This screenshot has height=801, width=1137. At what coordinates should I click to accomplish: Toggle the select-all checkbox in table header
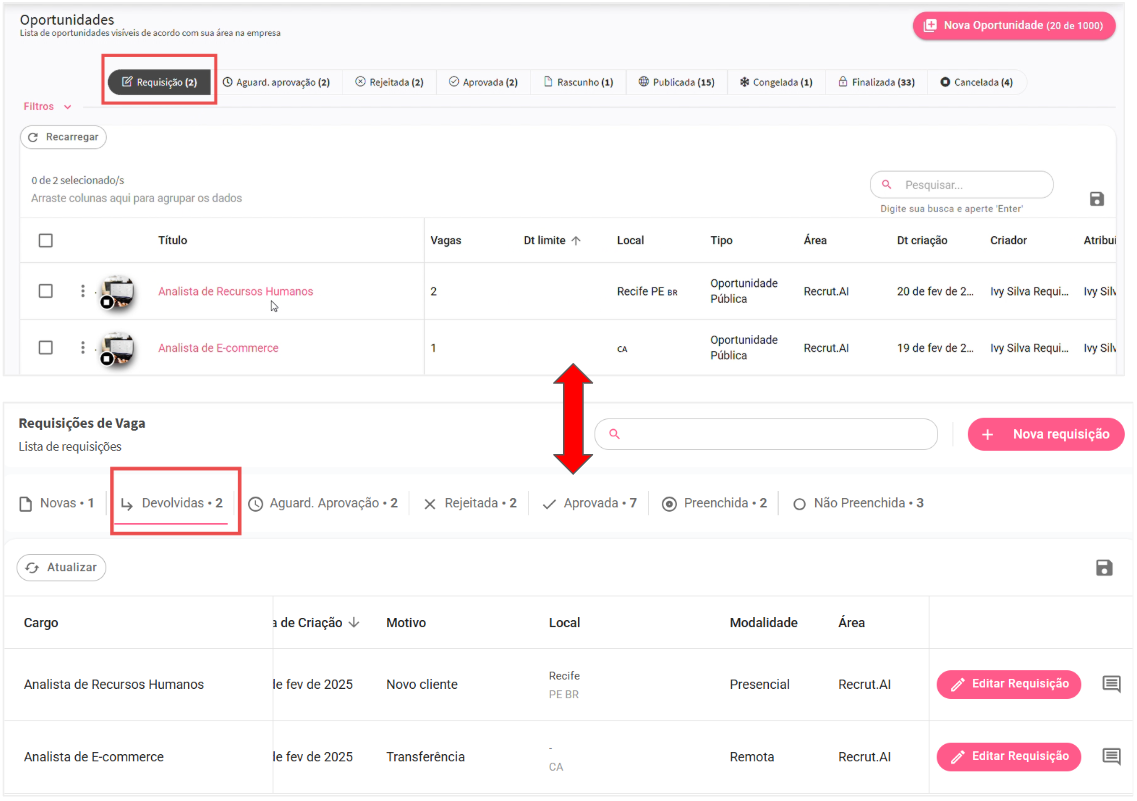[45, 240]
